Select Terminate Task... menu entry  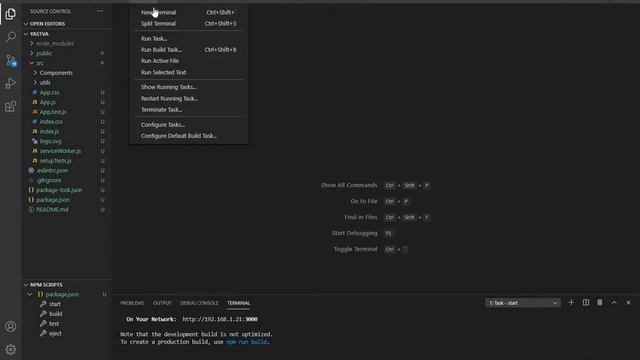pos(188,109)
